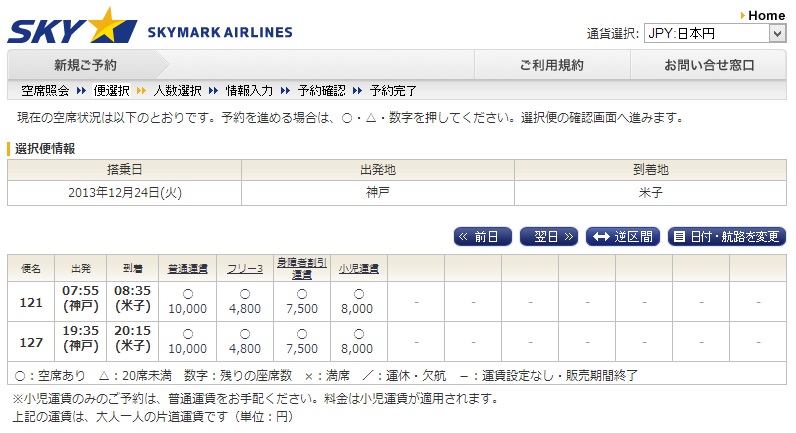796x433 pixels.
Task: Click 日付・航路を変更 change date button
Action: pyautogui.click(x=727, y=237)
